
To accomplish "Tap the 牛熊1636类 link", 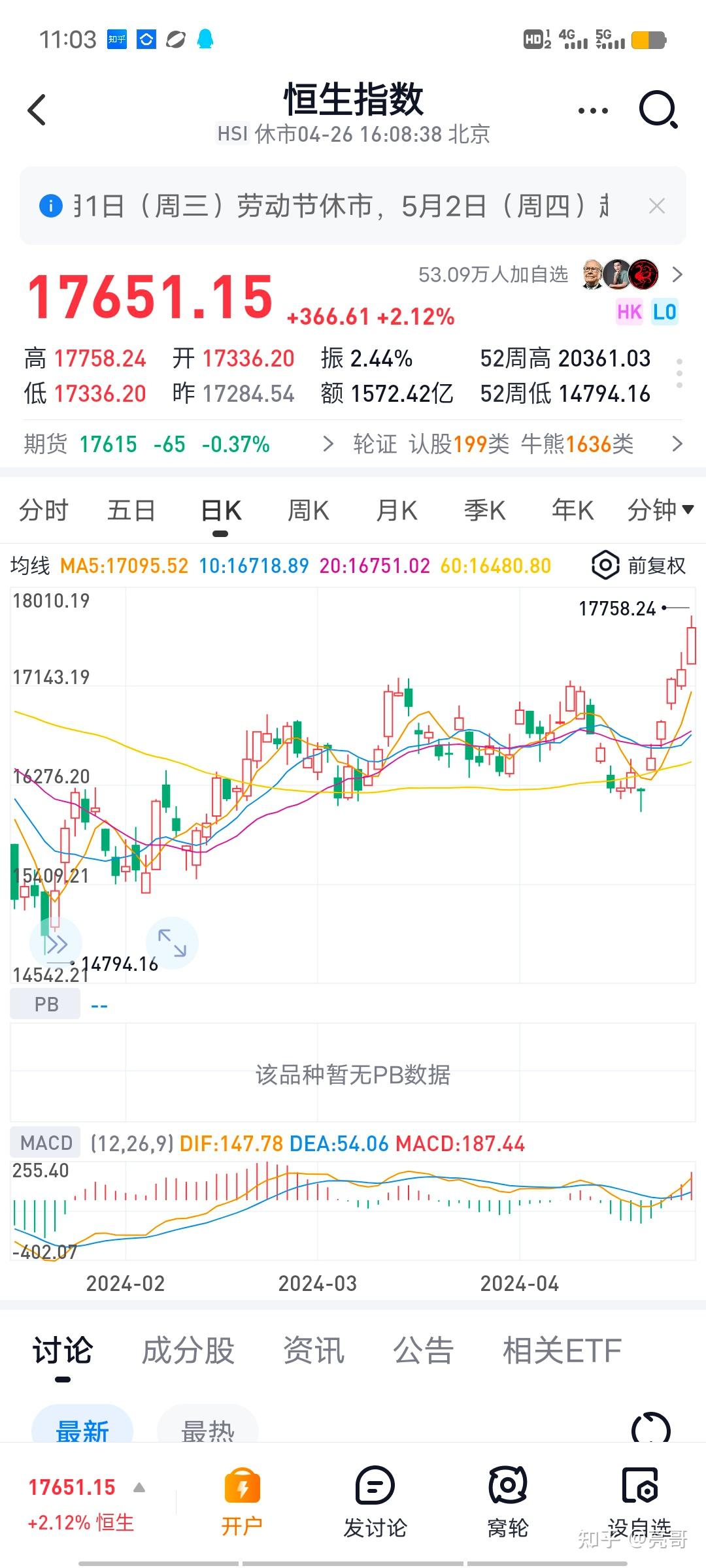I will coord(577,444).
